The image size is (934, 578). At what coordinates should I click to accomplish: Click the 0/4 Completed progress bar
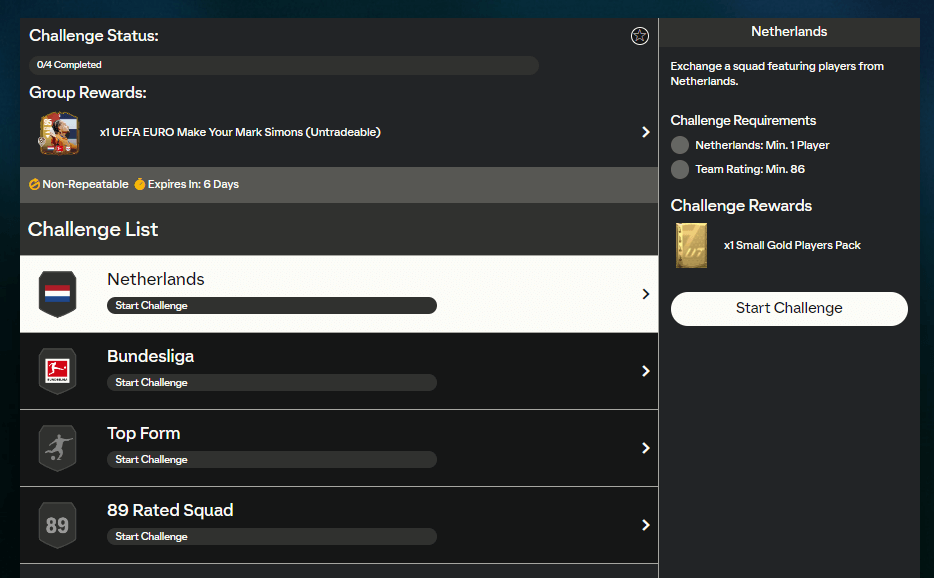tap(284, 65)
